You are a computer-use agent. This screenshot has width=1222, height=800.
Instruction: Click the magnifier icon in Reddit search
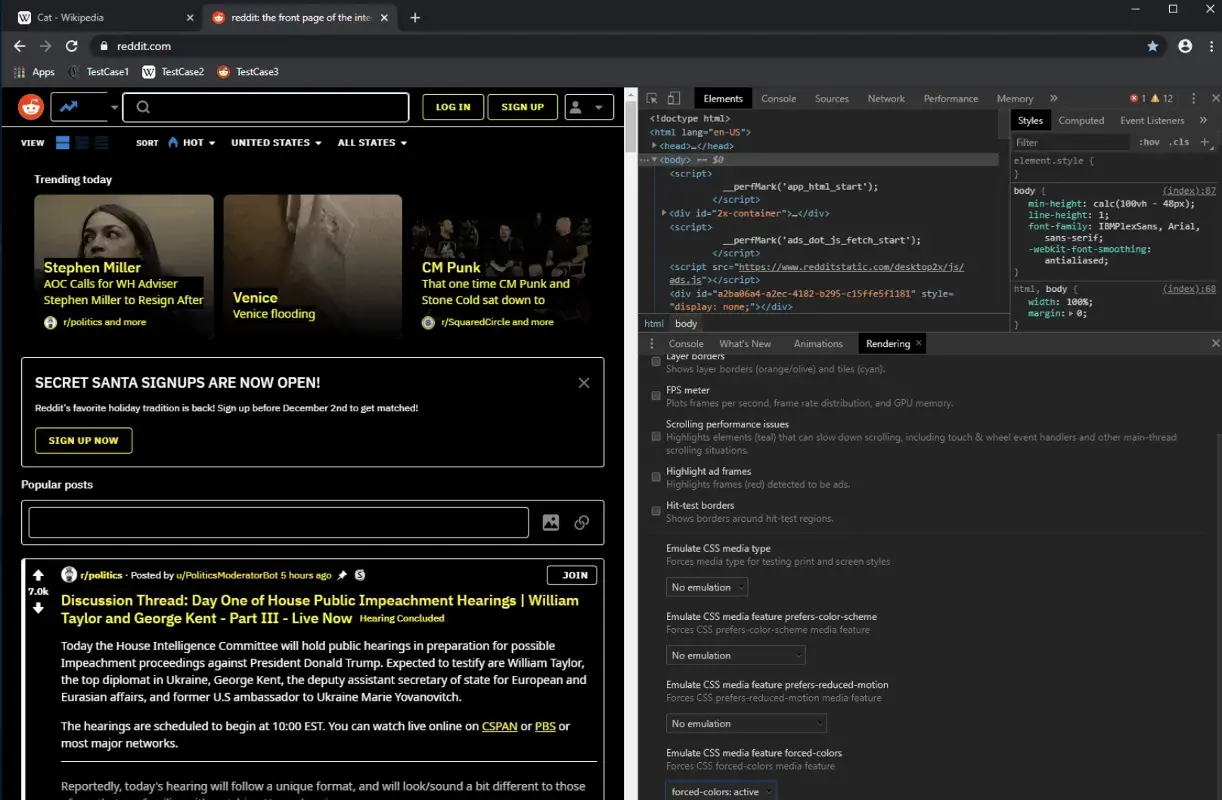point(143,107)
